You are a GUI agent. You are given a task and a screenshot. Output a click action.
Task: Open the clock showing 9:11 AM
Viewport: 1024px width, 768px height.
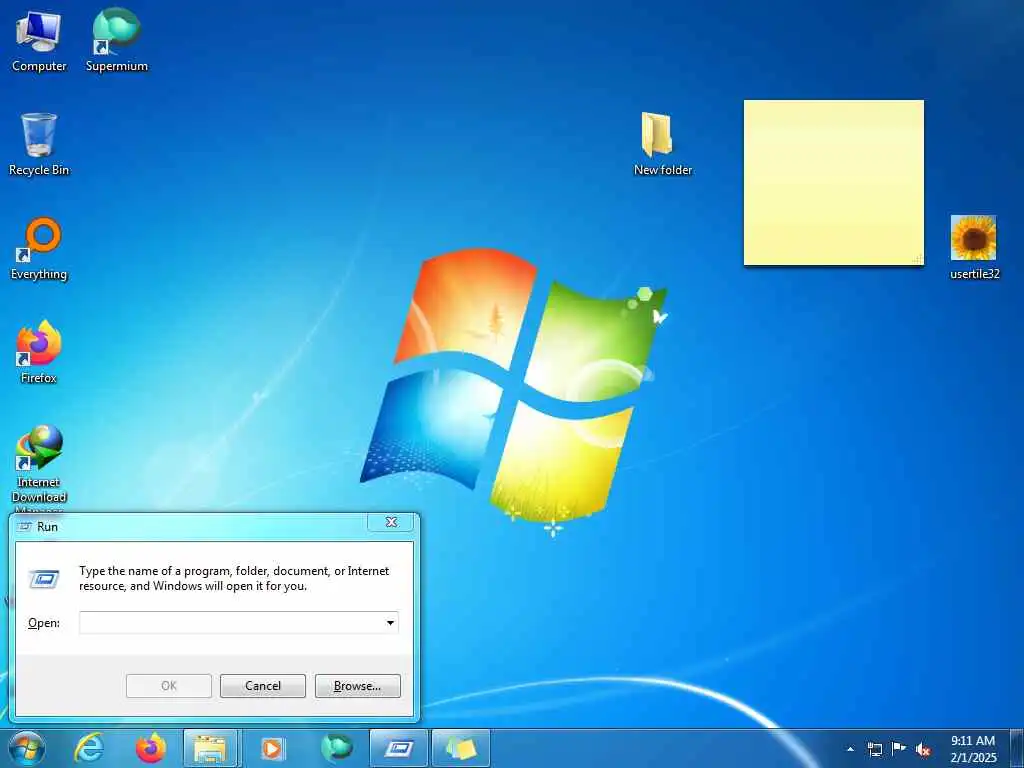[973, 748]
